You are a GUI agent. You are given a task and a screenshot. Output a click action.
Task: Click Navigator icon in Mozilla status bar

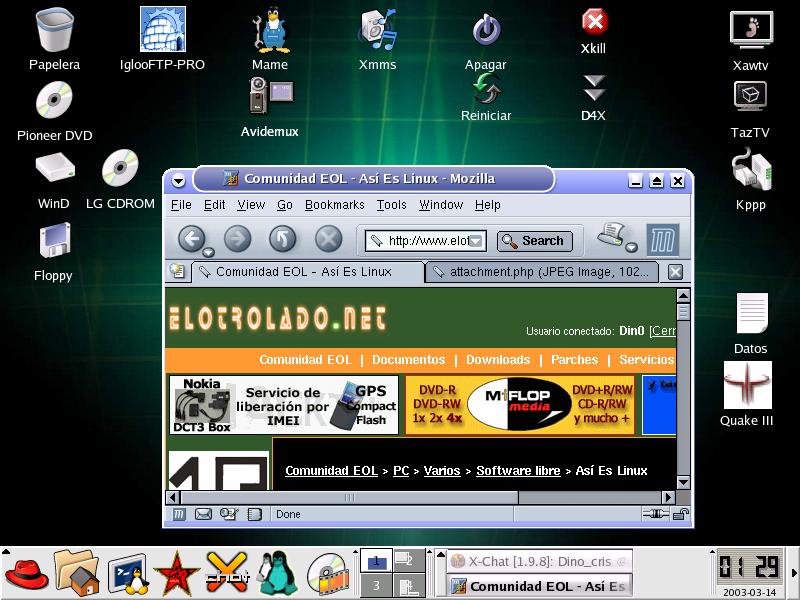[179, 514]
